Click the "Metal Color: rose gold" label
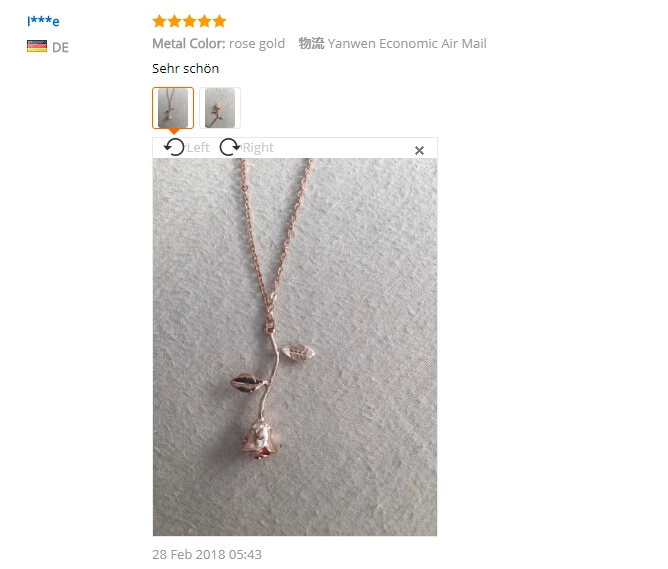 click(x=219, y=43)
